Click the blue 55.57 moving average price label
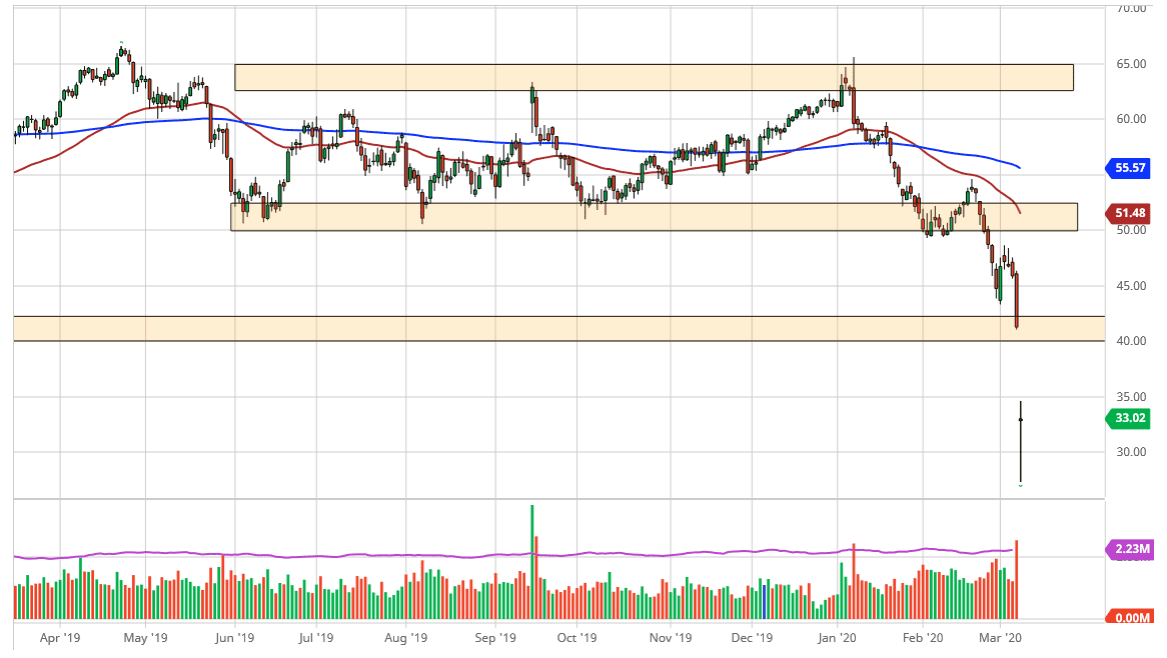 pyautogui.click(x=1128, y=168)
